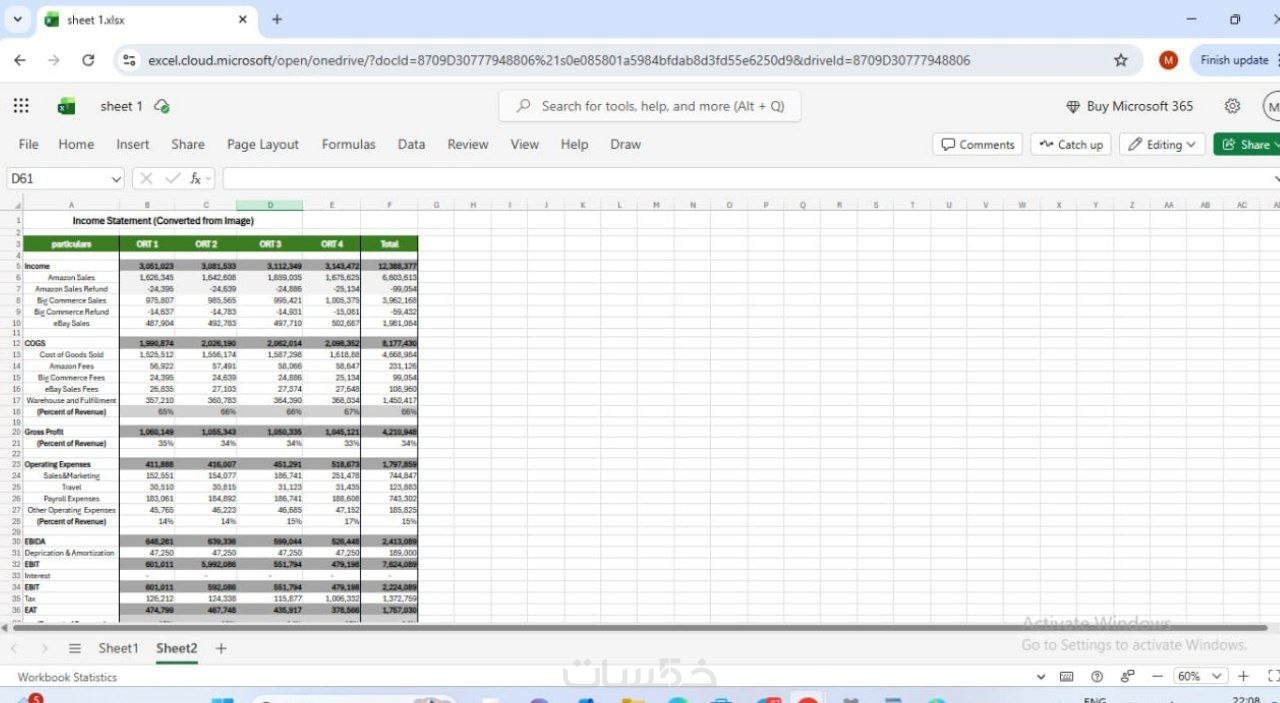Open the Share ribbon tab next to Insert

[x=188, y=144]
